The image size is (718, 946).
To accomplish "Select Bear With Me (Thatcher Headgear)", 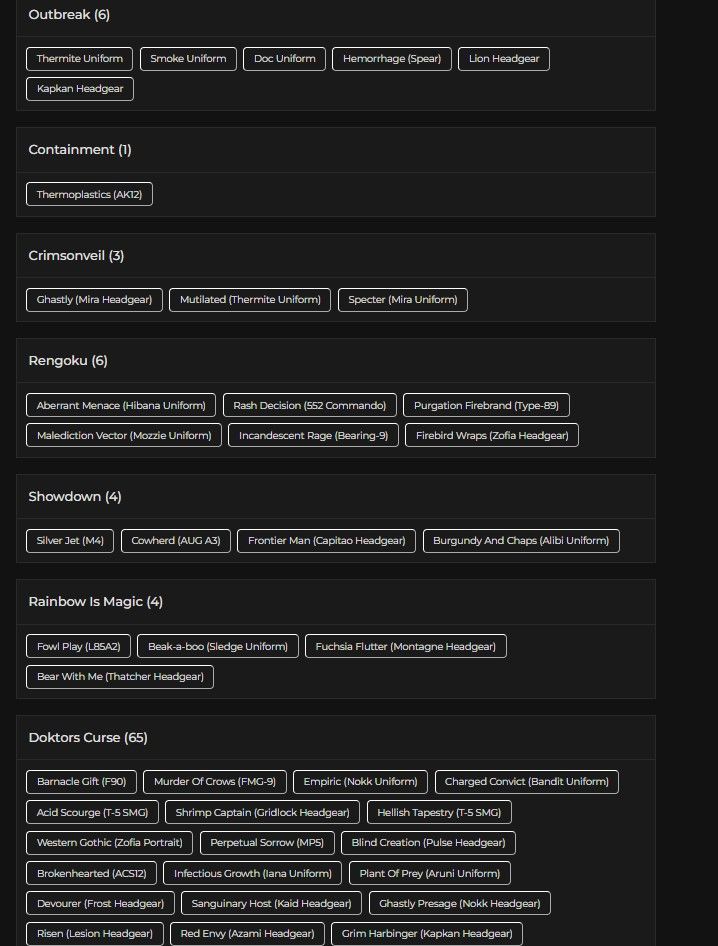I will tap(120, 677).
